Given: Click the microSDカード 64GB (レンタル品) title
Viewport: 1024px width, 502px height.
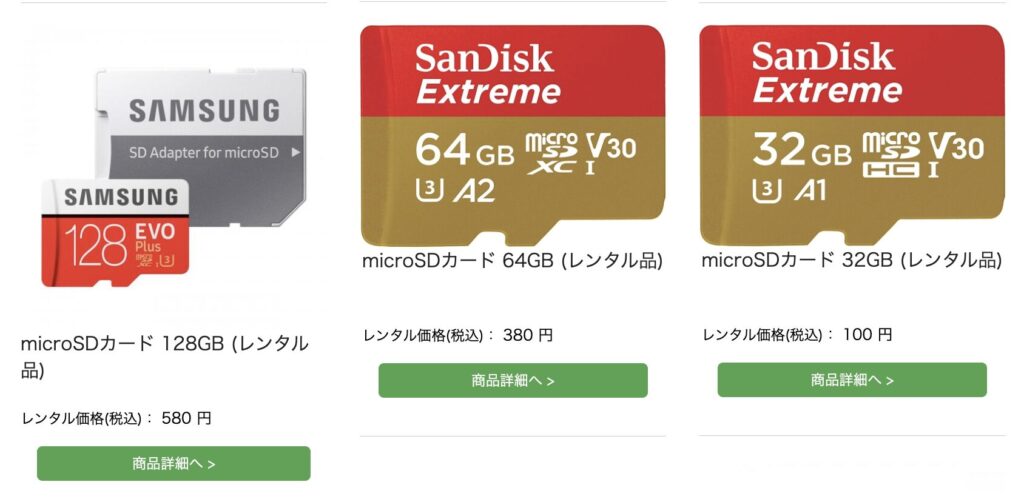Looking at the screenshot, I should (513, 261).
